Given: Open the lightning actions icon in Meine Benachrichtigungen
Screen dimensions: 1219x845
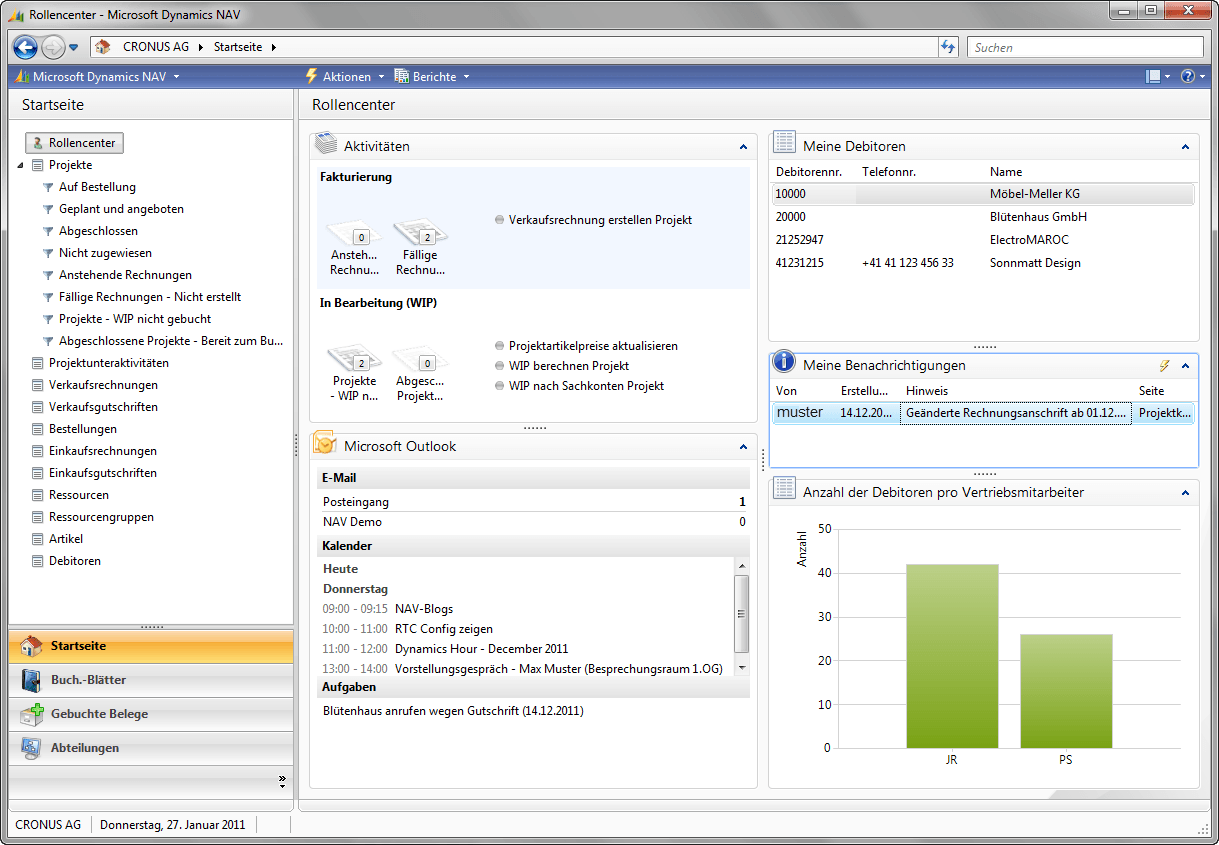Looking at the screenshot, I should [1164, 366].
